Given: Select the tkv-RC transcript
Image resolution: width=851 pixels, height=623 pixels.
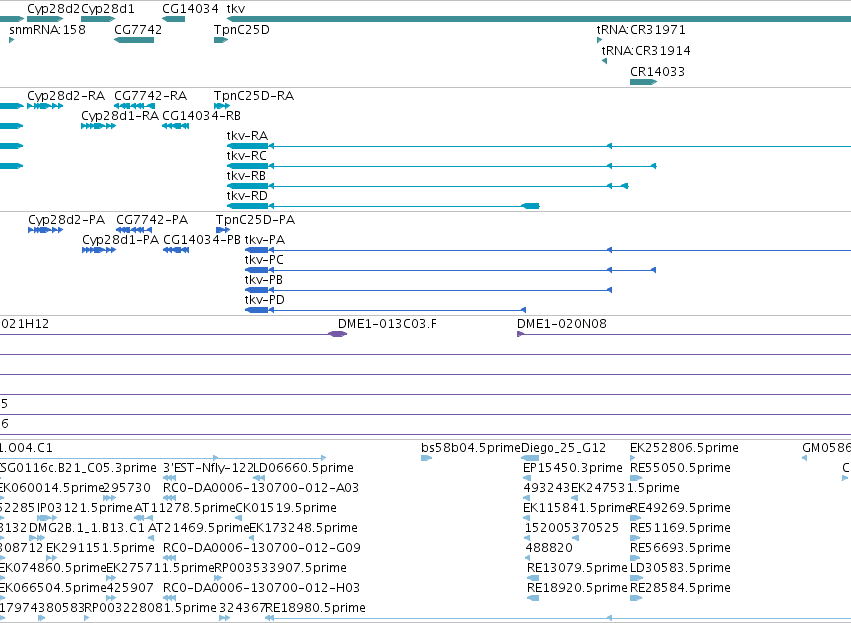Looking at the screenshot, I should (x=441, y=166).
